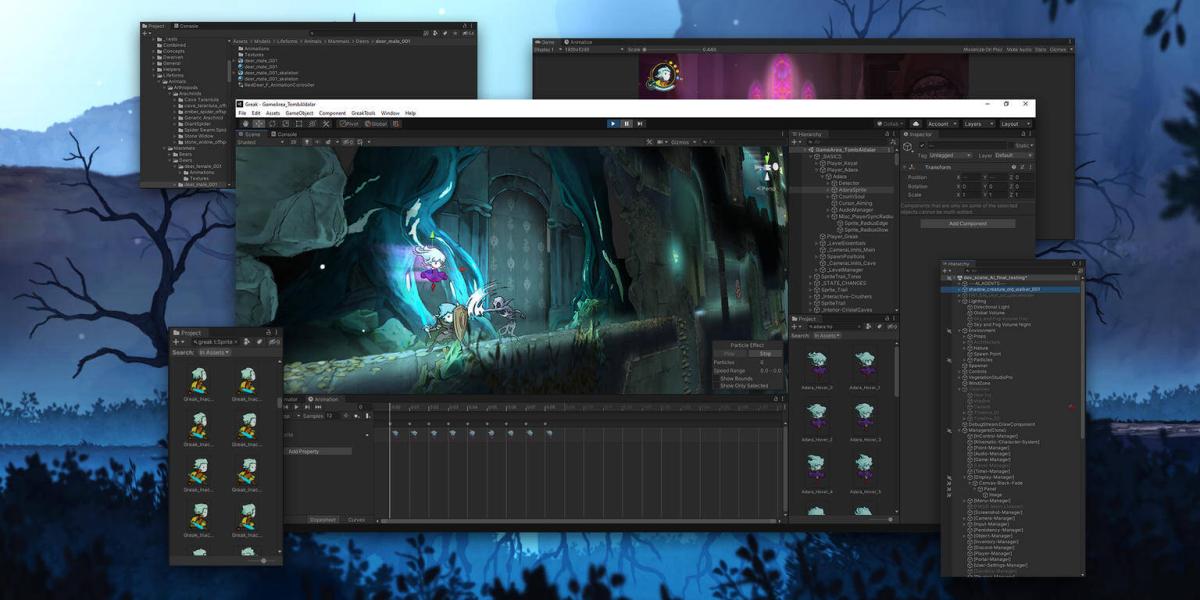The width and height of the screenshot is (1200, 600).
Task: Click the Pause button in the toolbar
Action: [626, 124]
